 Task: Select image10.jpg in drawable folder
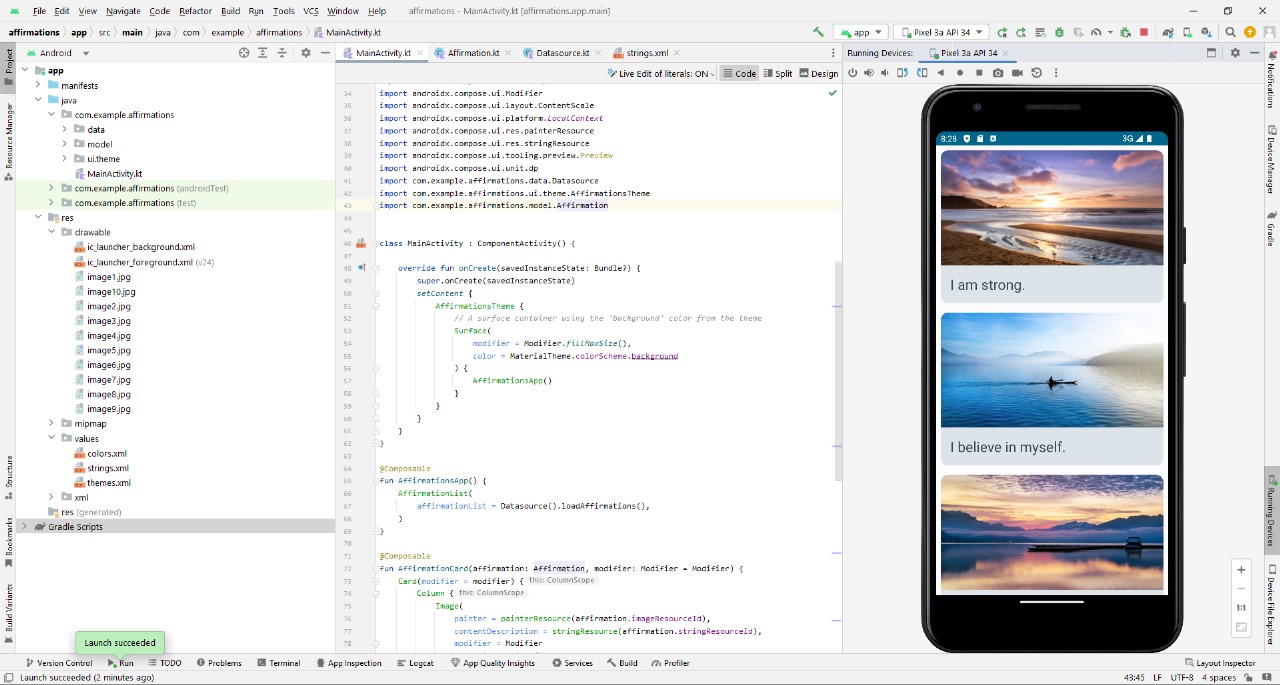110,291
